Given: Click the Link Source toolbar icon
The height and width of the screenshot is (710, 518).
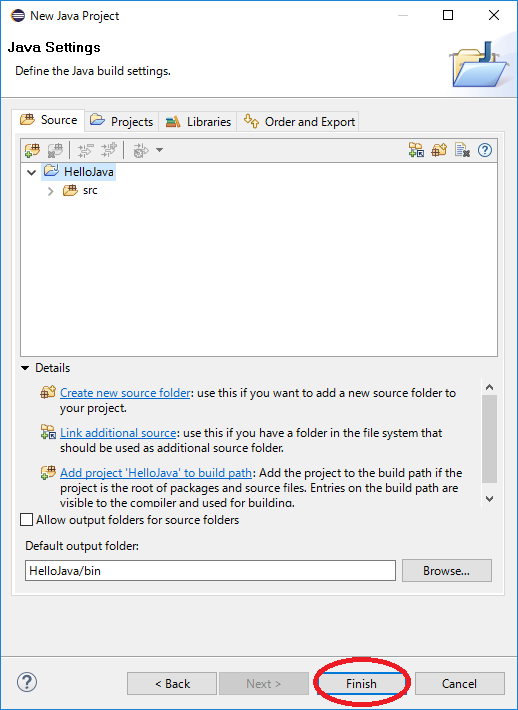Looking at the screenshot, I should pyautogui.click(x=416, y=150).
